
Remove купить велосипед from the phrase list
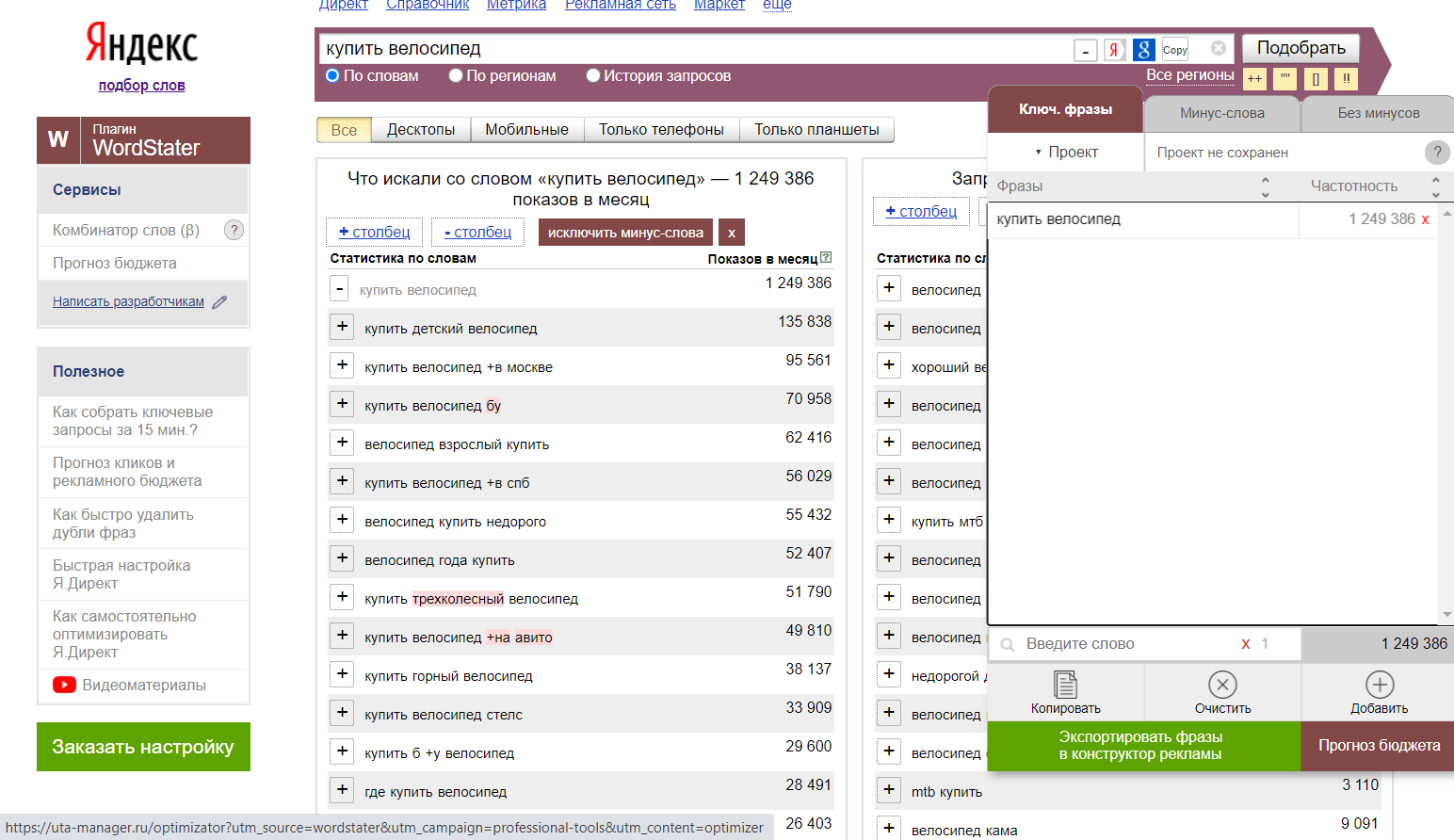coord(1425,219)
